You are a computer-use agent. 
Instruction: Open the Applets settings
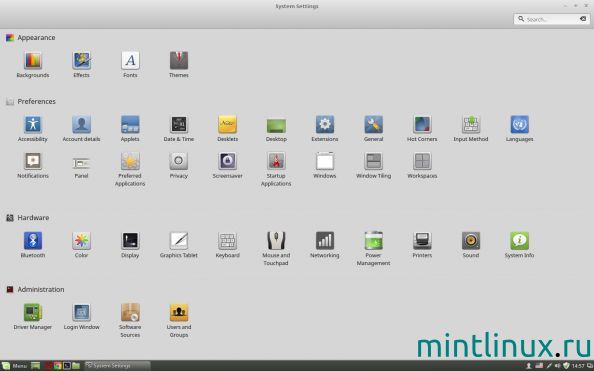click(130, 128)
